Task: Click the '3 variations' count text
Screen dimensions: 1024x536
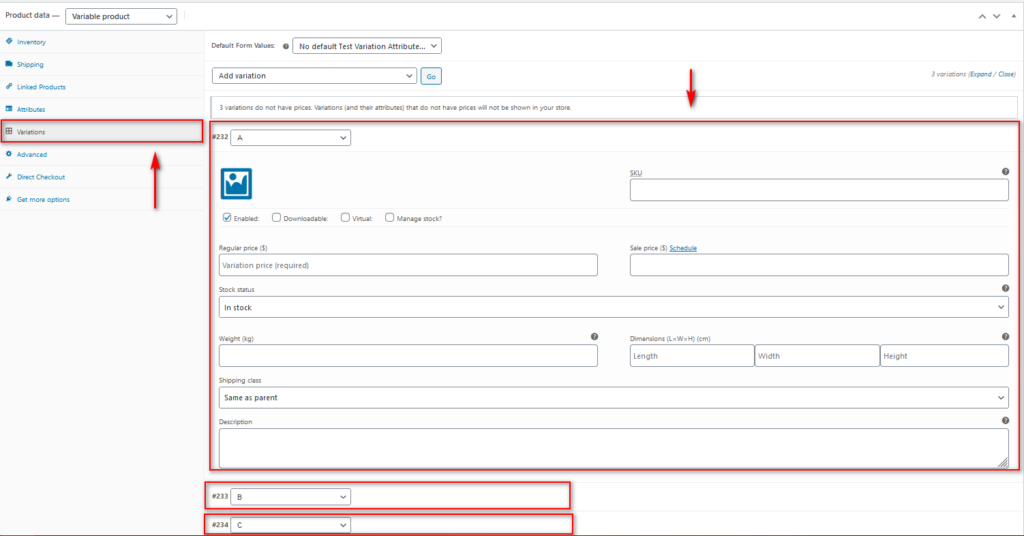Action: [x=948, y=74]
